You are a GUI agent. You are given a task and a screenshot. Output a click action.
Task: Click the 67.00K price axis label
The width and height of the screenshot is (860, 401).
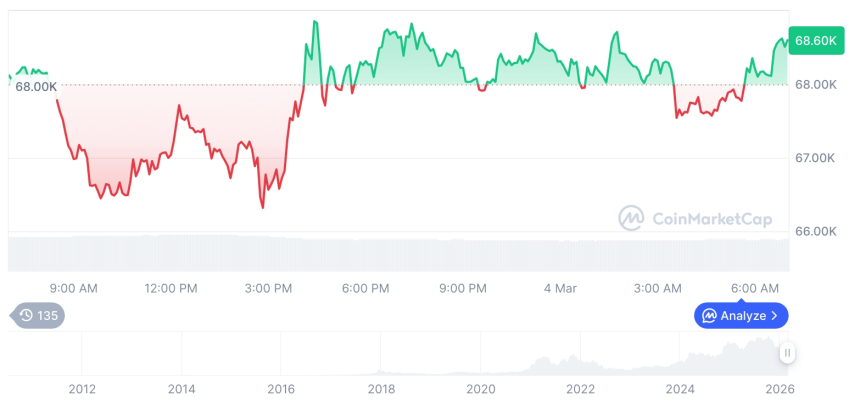(x=816, y=158)
